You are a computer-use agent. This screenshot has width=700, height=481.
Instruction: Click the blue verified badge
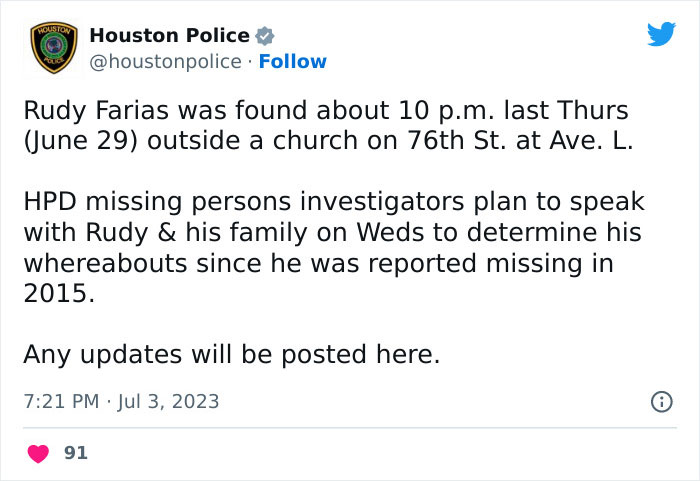pos(264,36)
